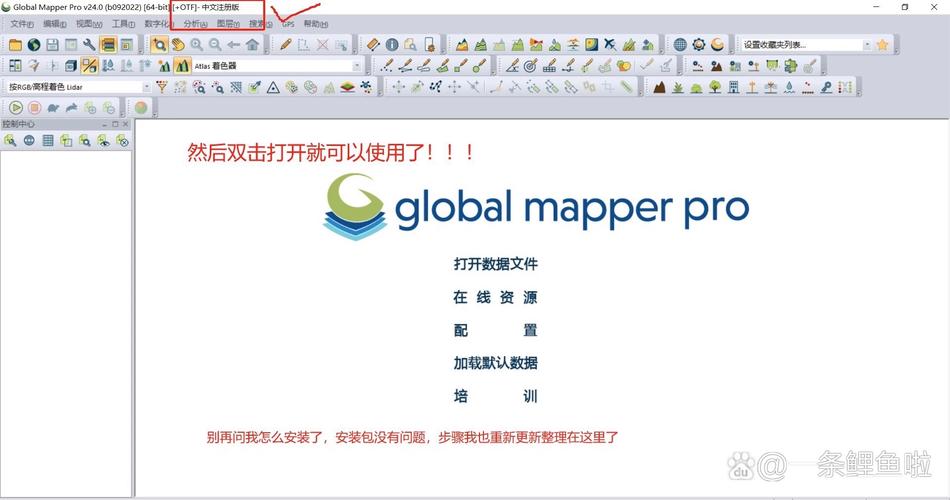
Task: Click the water drop feature icon
Action: tap(789, 87)
